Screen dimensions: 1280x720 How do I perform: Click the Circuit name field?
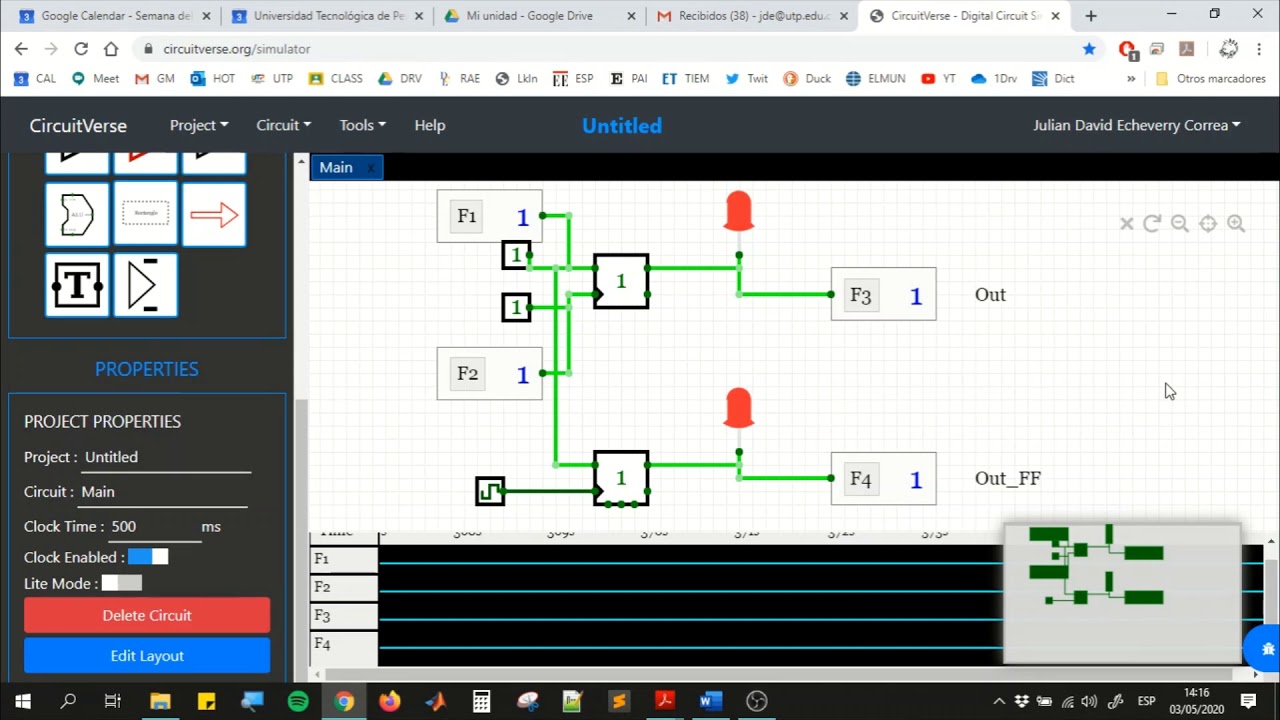tap(162, 492)
